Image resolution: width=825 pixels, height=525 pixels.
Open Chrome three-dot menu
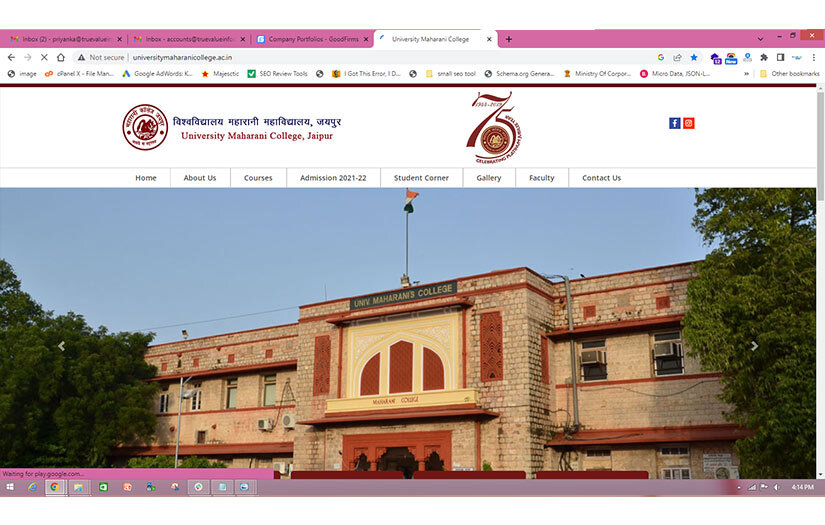[x=813, y=57]
